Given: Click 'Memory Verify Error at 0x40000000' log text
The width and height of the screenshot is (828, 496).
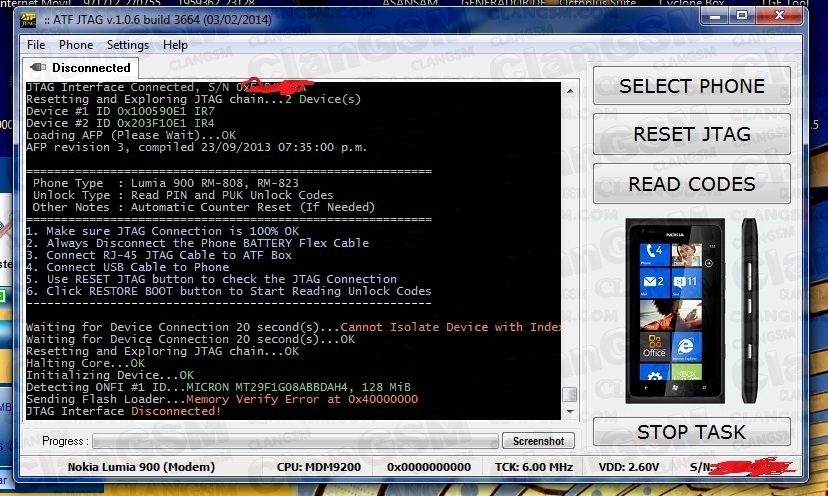Looking at the screenshot, I should point(302,399).
